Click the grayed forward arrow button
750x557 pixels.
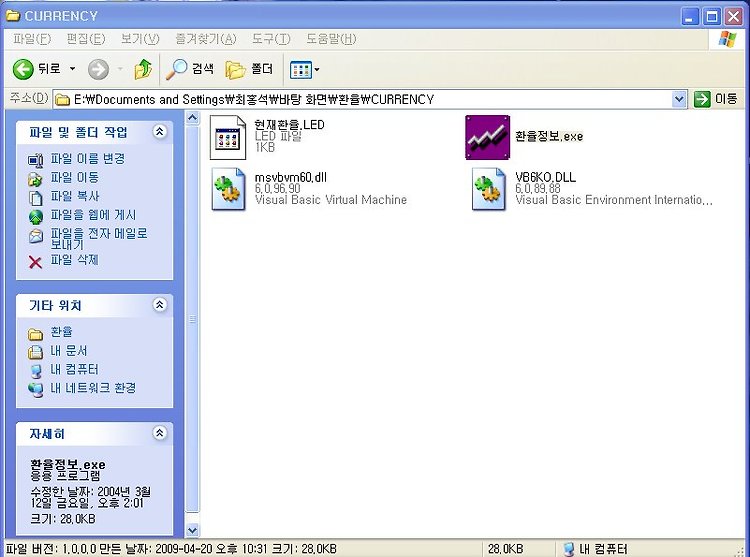tap(99, 69)
